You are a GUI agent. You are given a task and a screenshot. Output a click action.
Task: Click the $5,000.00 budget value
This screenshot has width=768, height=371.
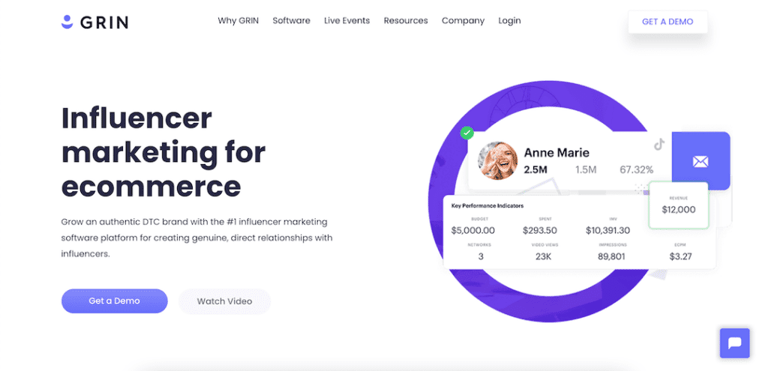[473, 230]
